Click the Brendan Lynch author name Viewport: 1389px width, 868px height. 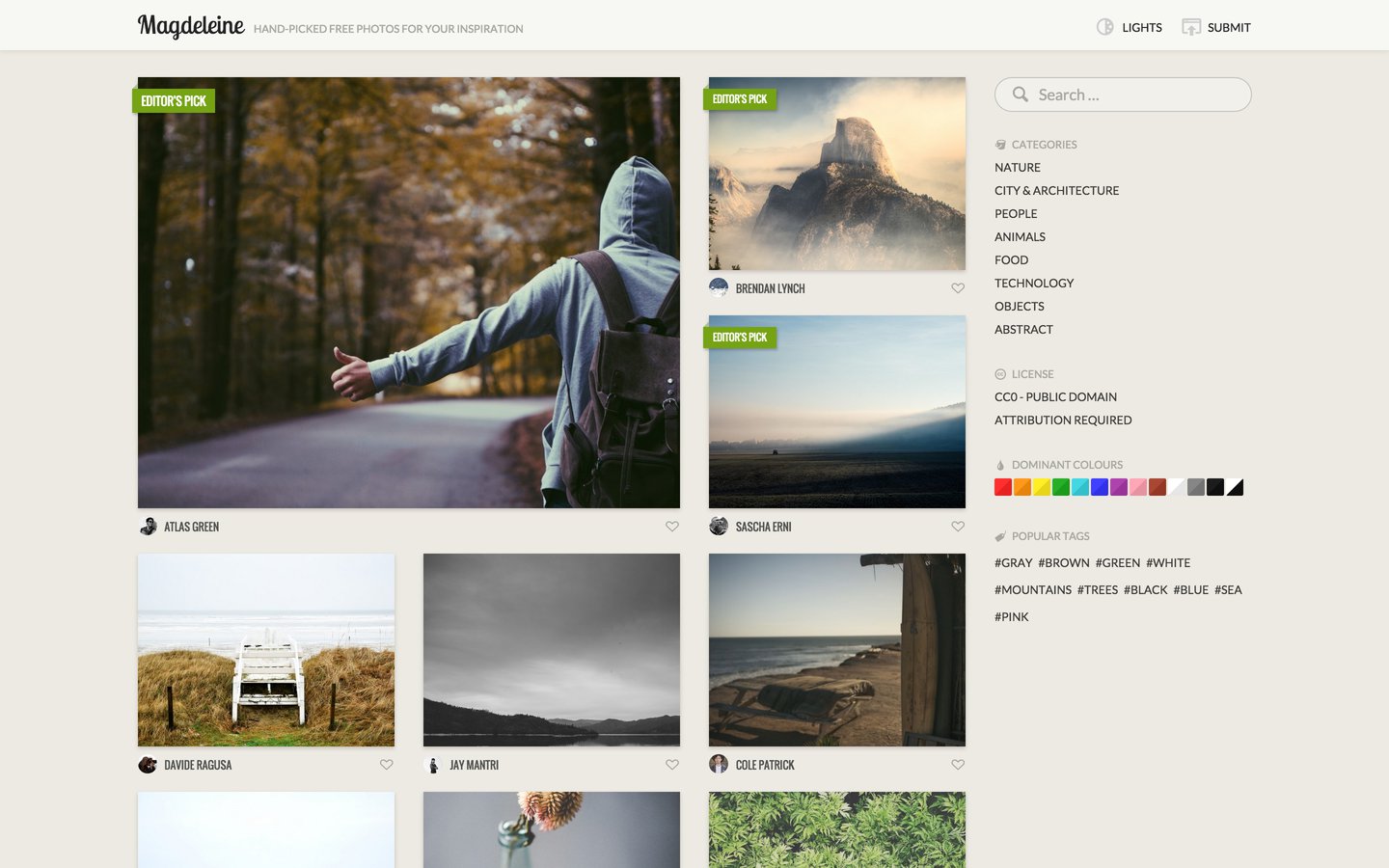pos(770,288)
